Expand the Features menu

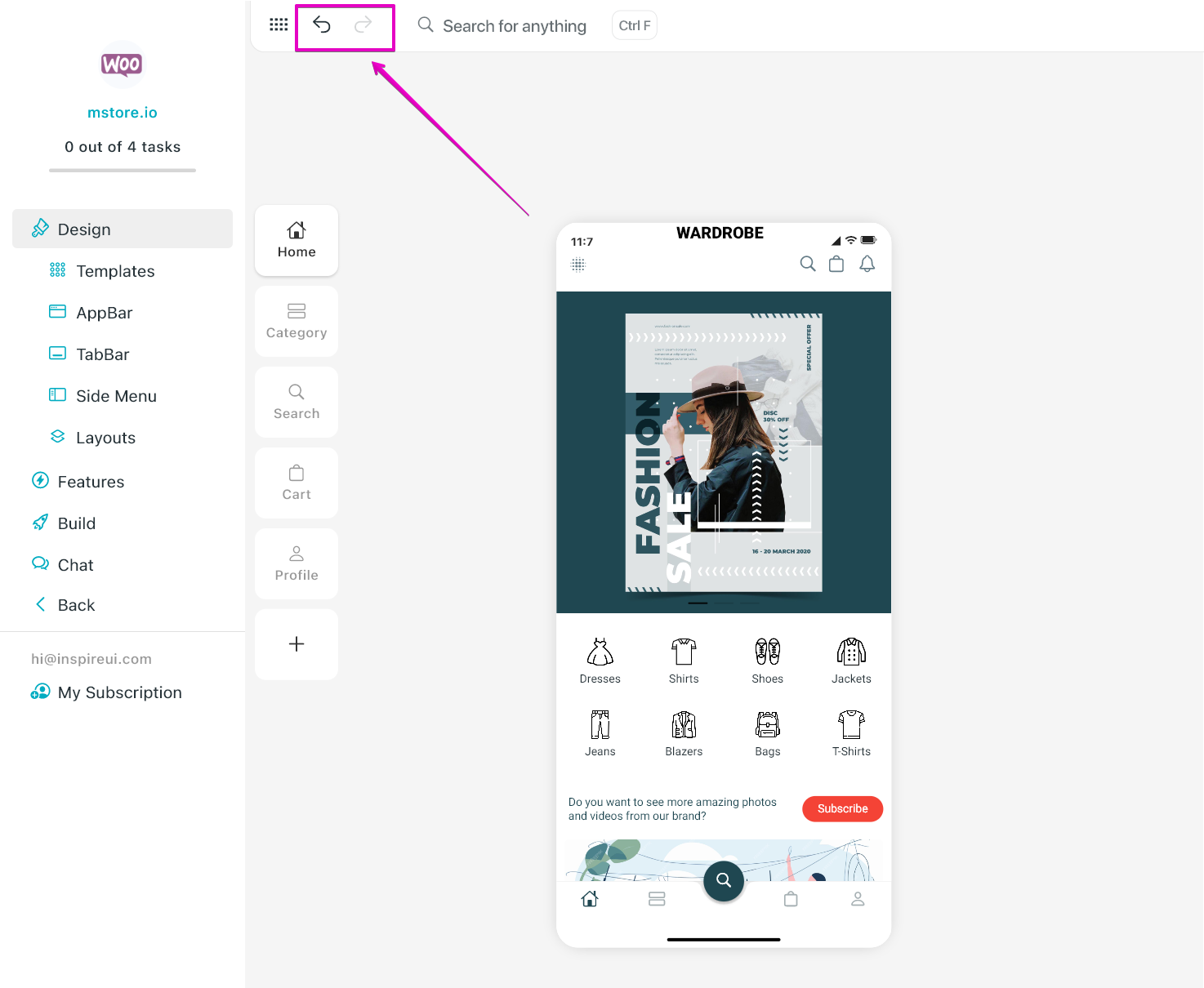tap(91, 482)
